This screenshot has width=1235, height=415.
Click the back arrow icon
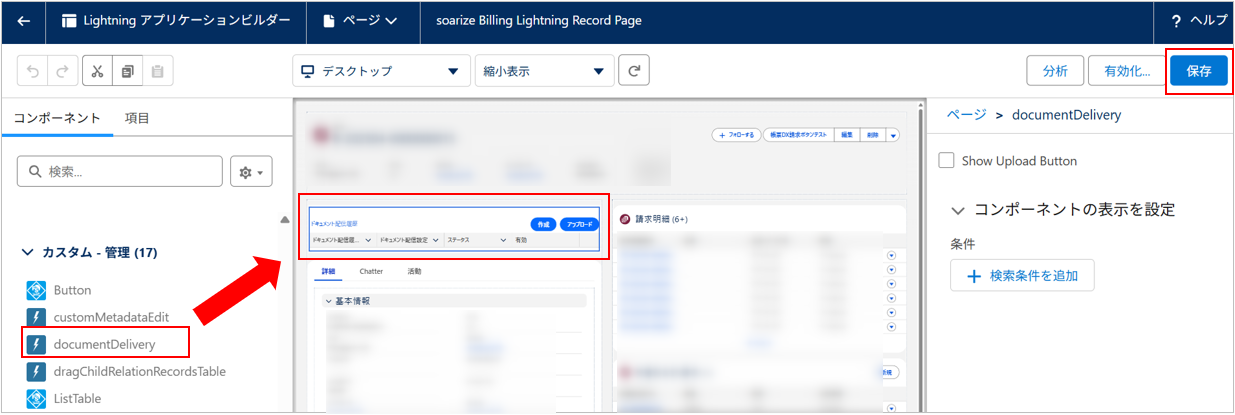24,21
